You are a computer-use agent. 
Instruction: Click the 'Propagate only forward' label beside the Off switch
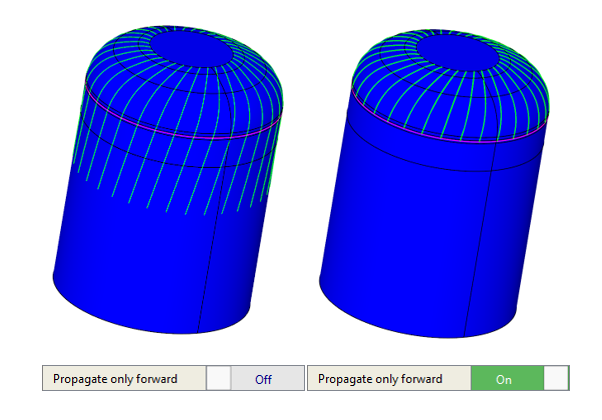(x=115, y=379)
